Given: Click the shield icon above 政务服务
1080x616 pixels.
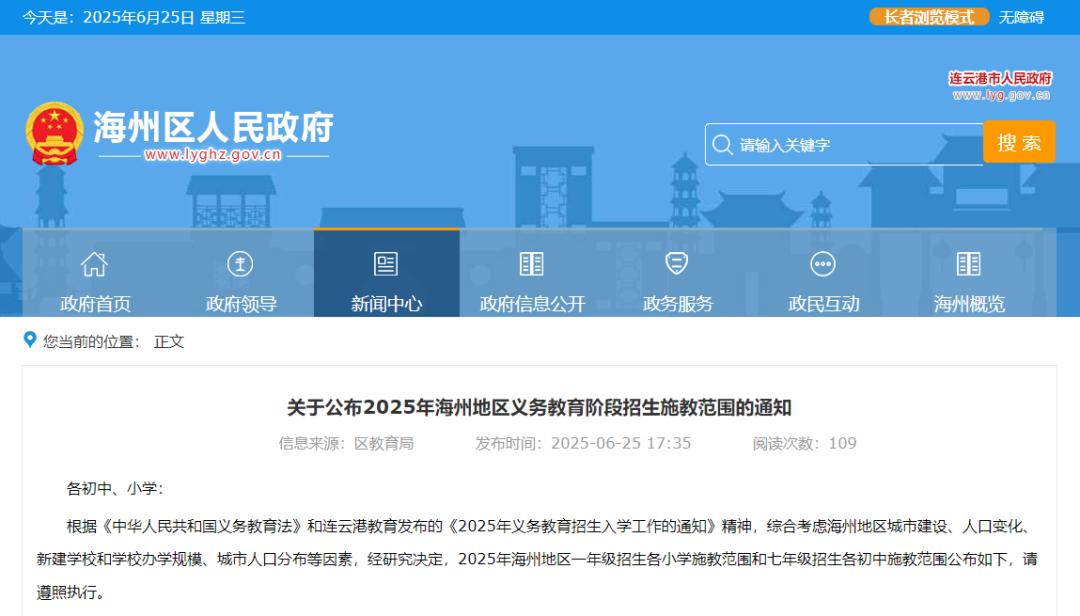Looking at the screenshot, I should 677,263.
